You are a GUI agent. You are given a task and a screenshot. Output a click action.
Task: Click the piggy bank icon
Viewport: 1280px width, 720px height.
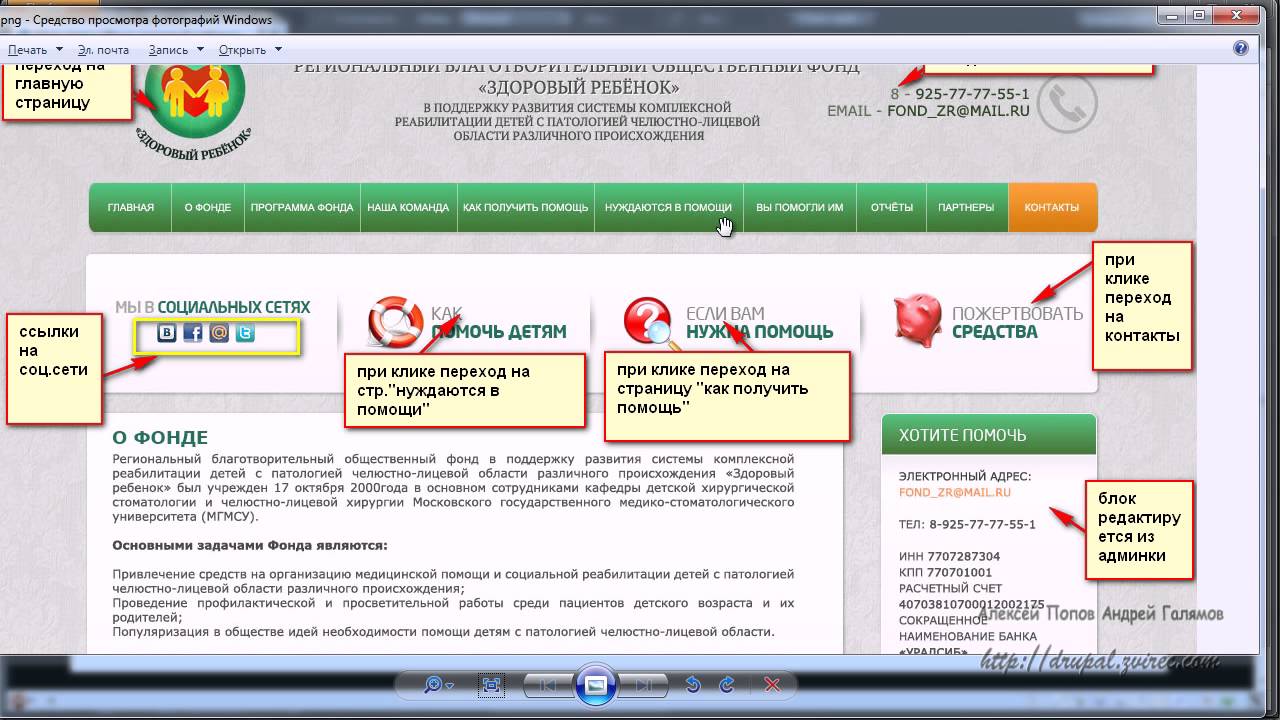click(918, 319)
